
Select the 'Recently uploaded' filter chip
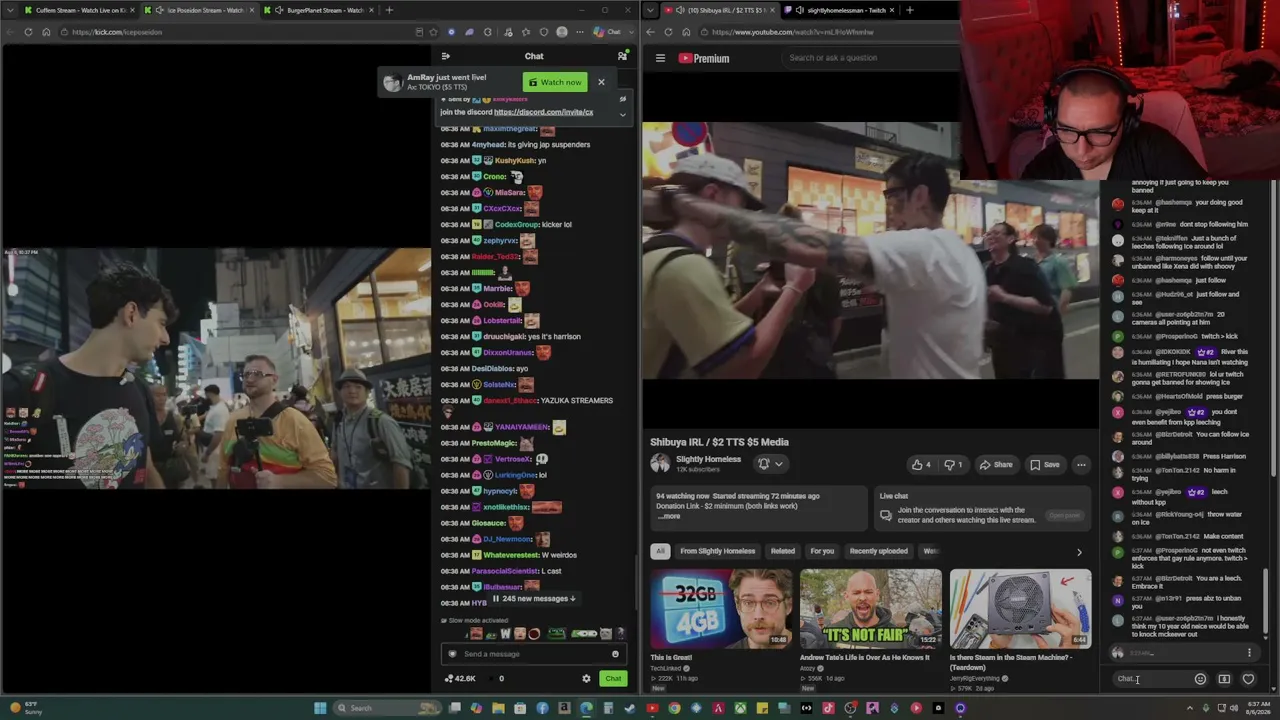point(879,551)
